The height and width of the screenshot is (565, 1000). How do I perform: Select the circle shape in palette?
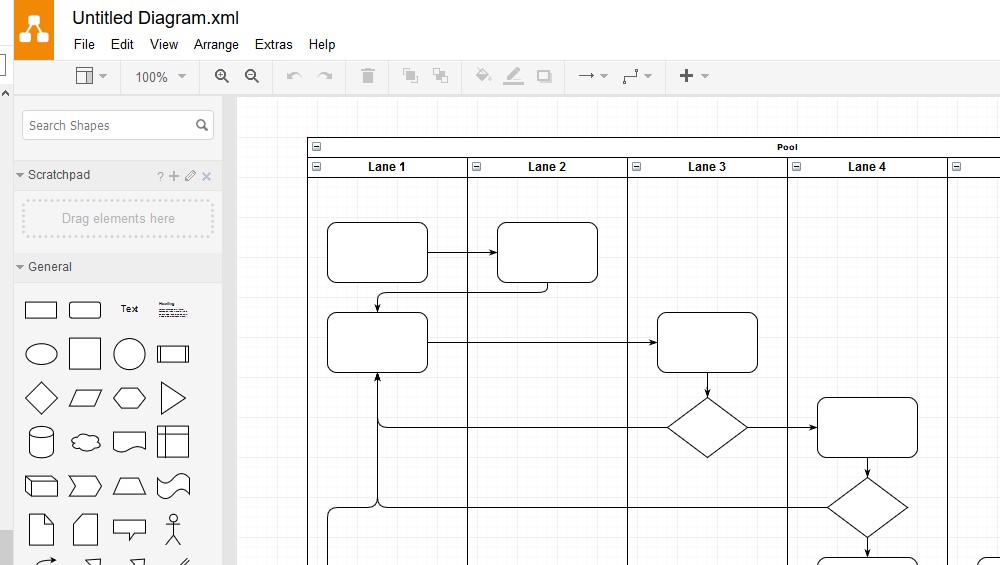tap(129, 354)
